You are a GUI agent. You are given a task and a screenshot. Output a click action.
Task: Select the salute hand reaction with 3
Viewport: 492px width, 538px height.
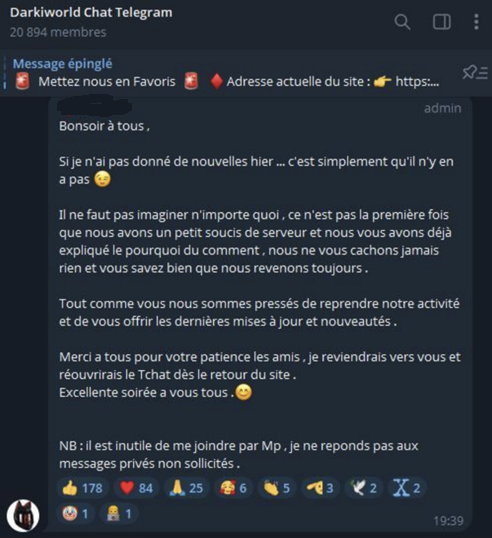[x=320, y=488]
